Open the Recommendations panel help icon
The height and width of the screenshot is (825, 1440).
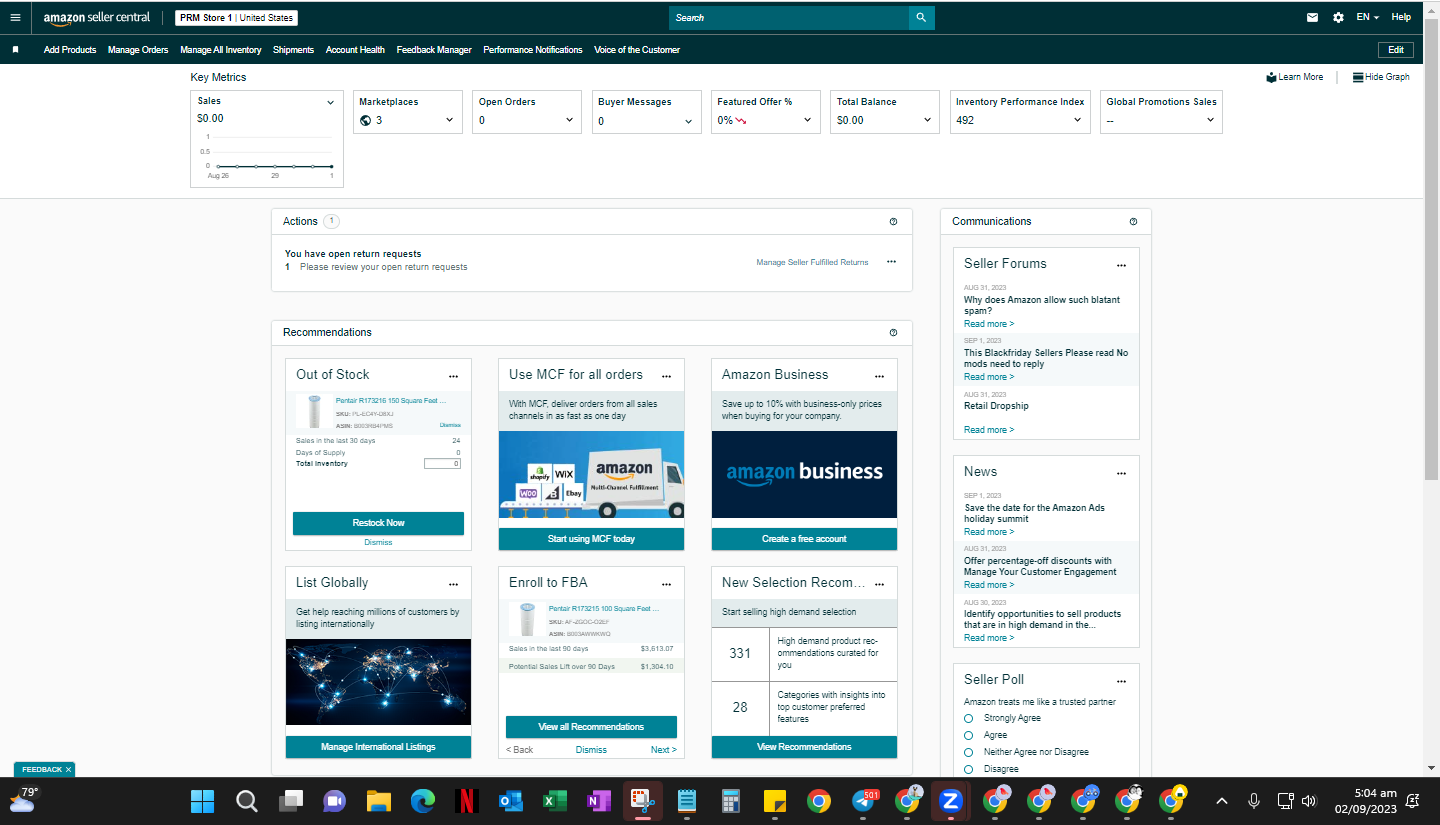pyautogui.click(x=893, y=333)
